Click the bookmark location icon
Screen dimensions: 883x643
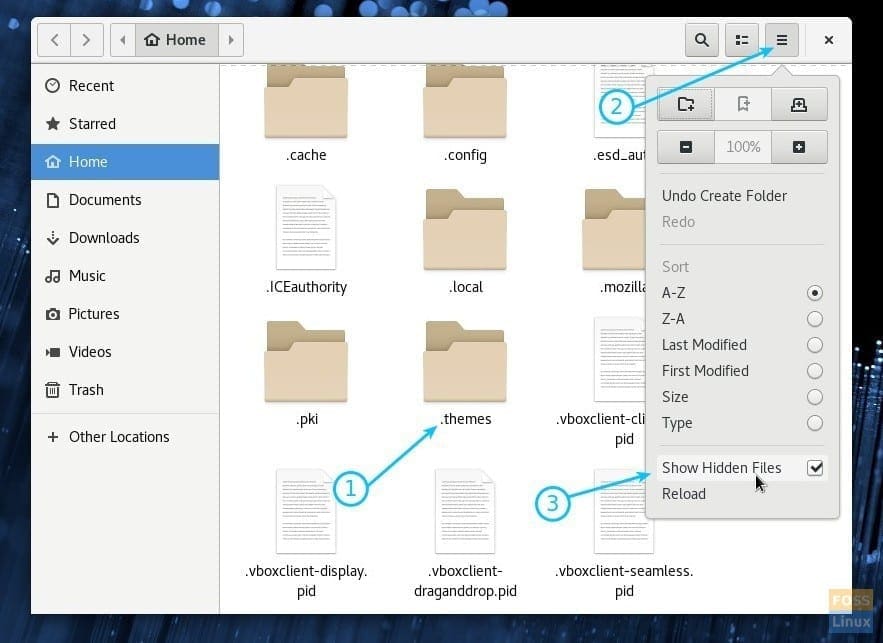pos(743,104)
